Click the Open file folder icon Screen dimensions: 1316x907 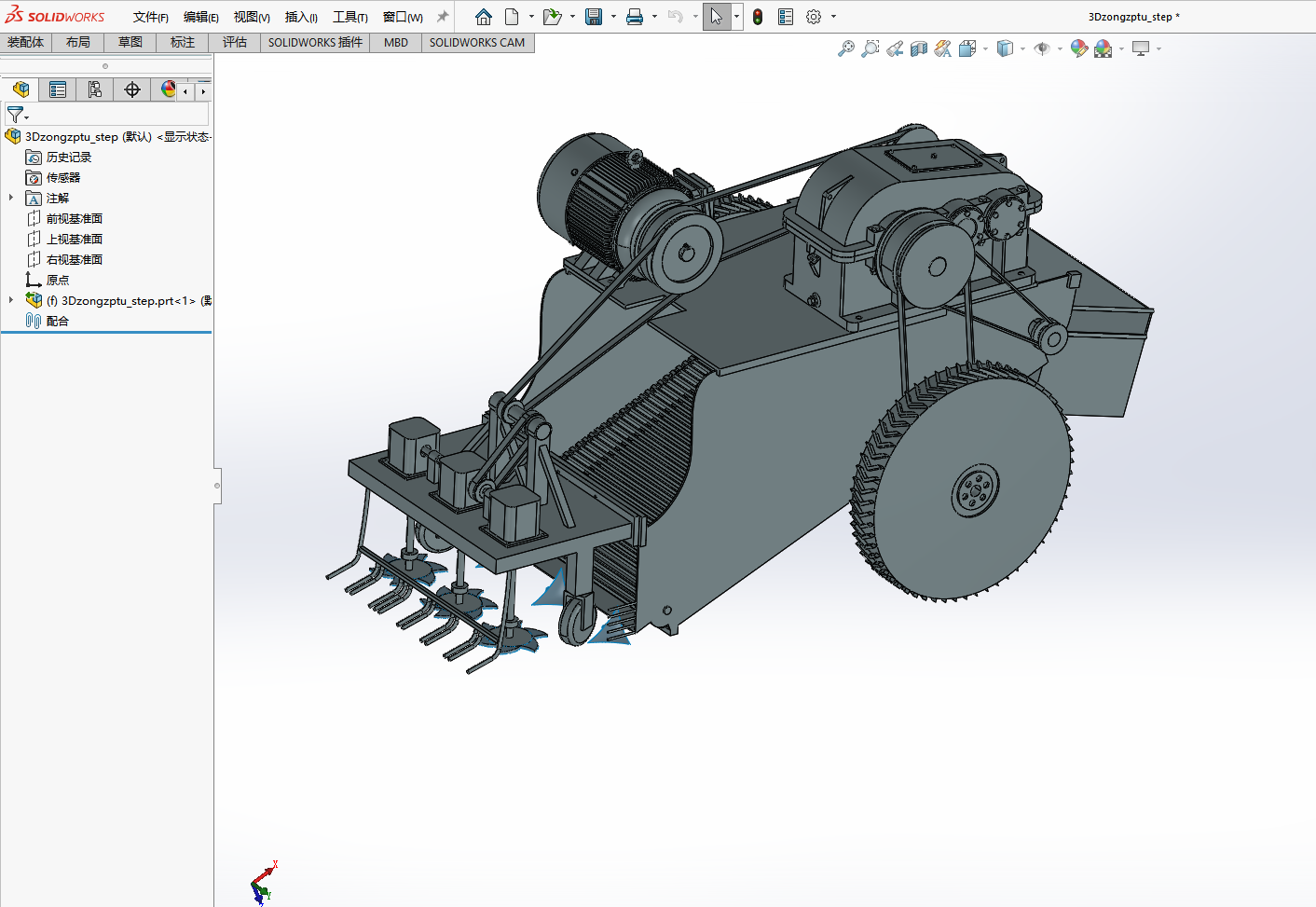point(553,17)
